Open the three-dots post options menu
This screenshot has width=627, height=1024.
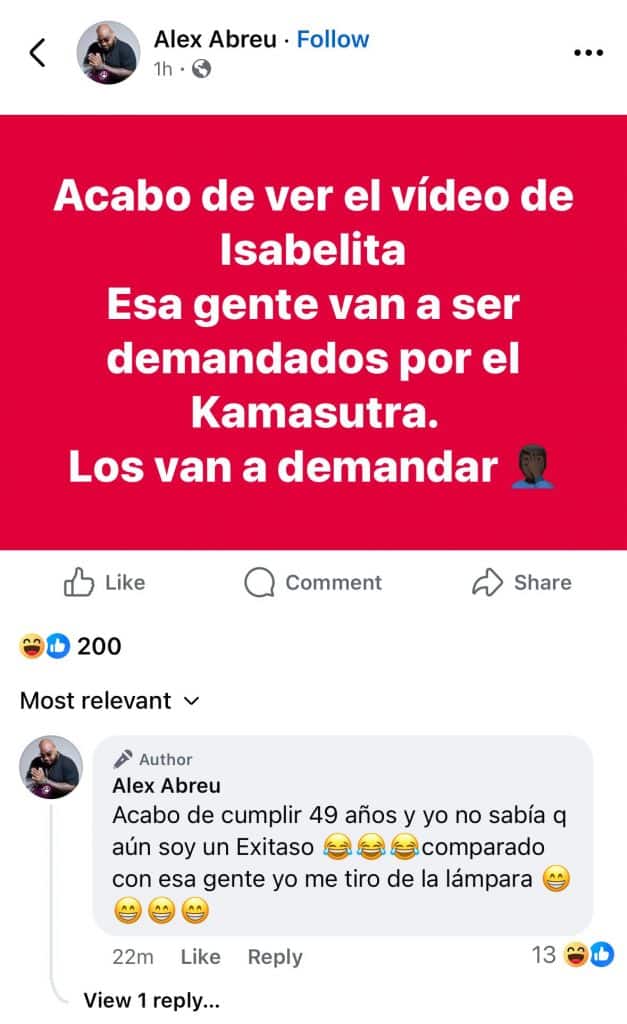pyautogui.click(x=588, y=53)
